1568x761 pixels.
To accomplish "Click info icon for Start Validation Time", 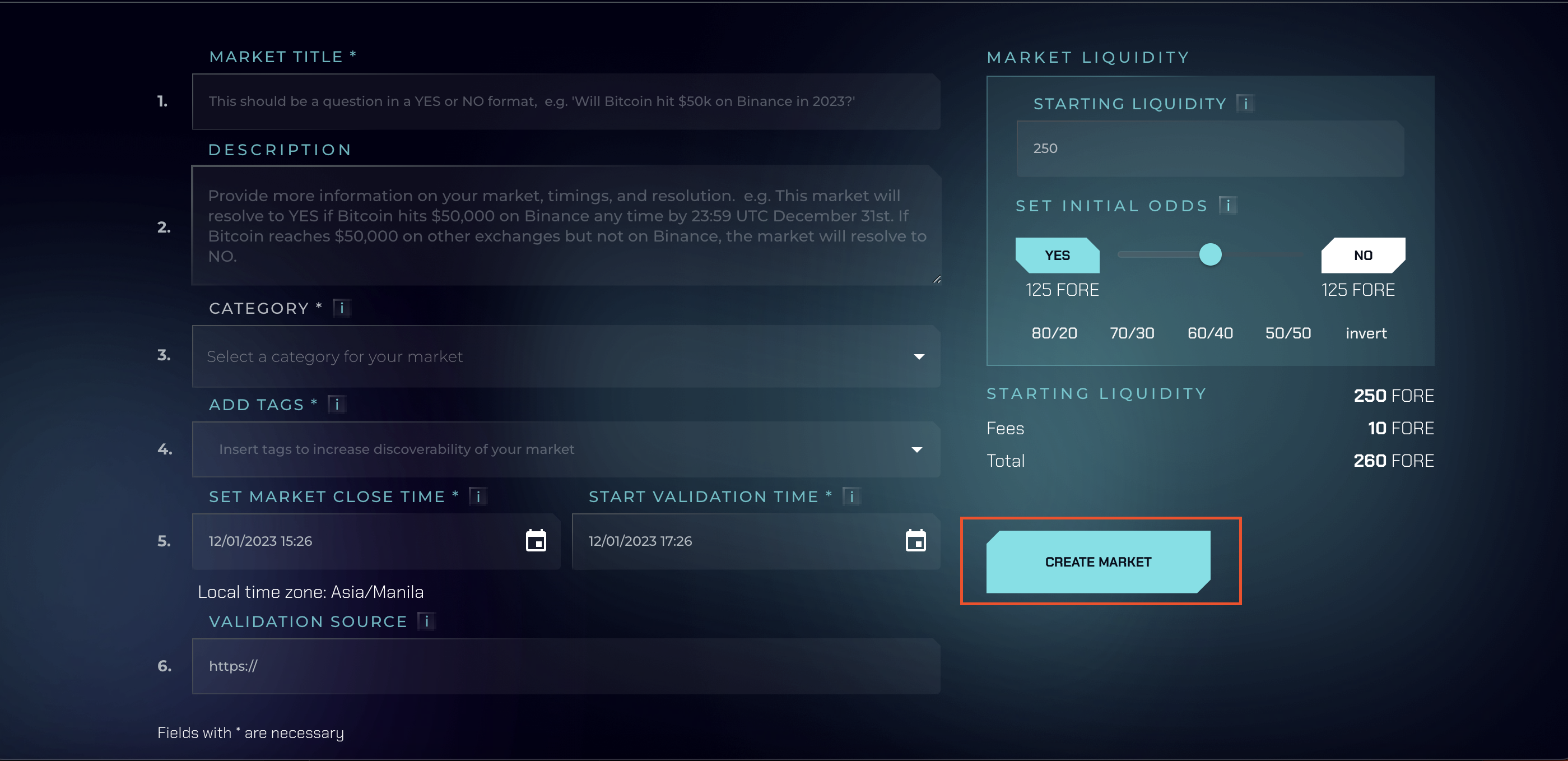I will 852,497.
